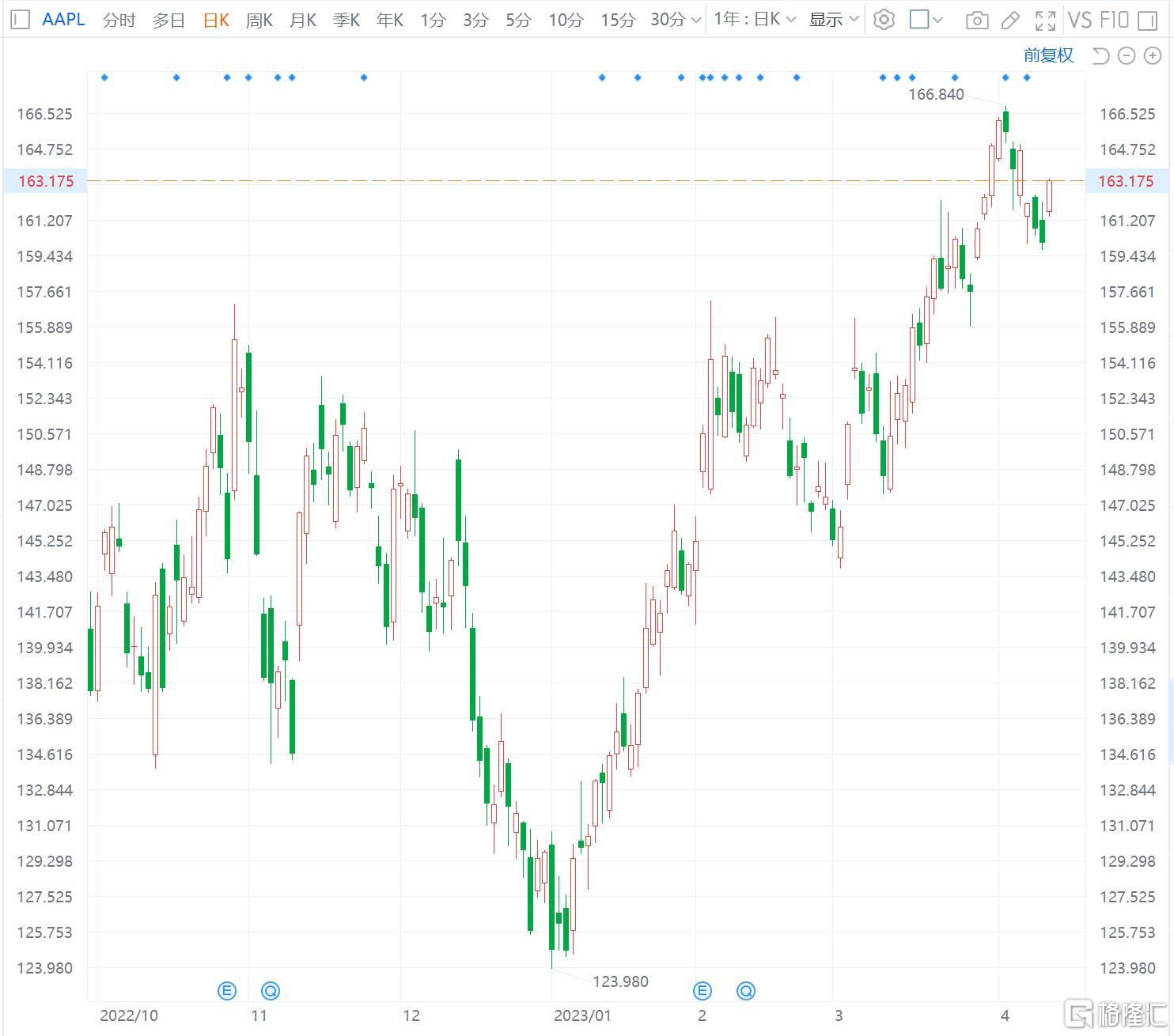This screenshot has width=1174, height=1036.
Task: Click the Q marker in February
Action: (746, 990)
